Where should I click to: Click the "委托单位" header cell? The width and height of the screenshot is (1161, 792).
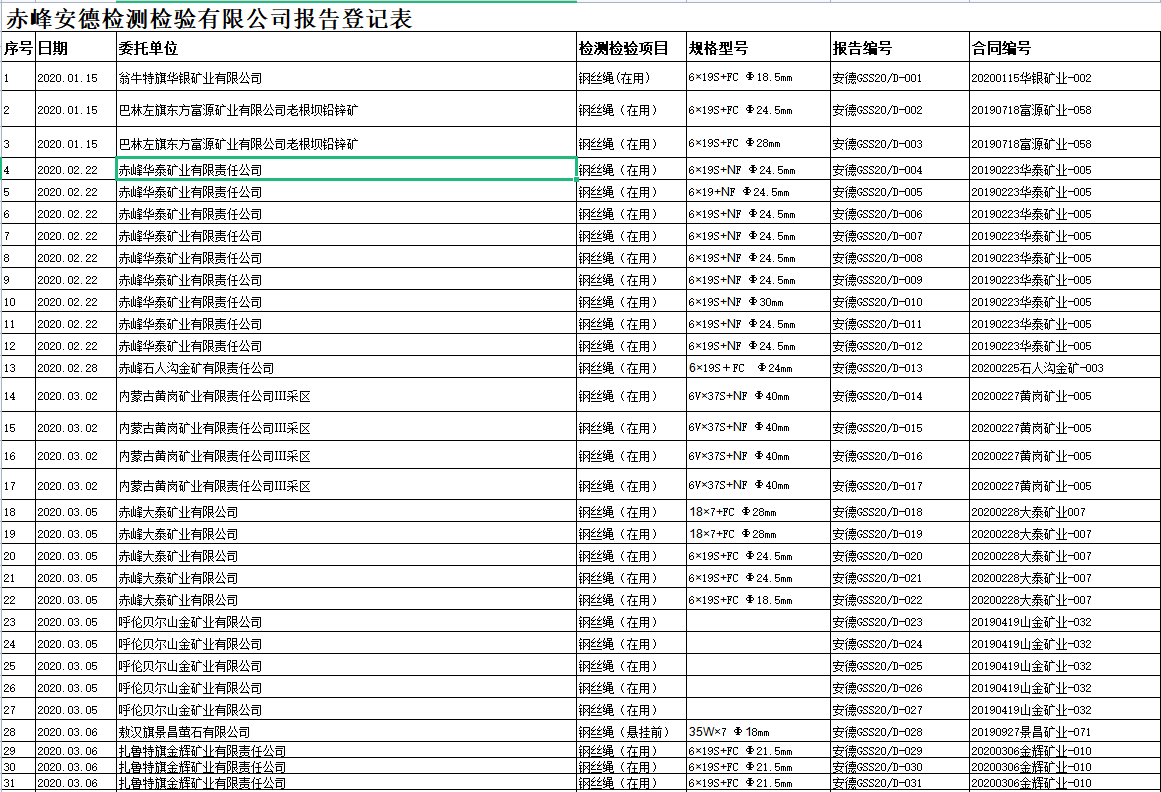point(346,48)
